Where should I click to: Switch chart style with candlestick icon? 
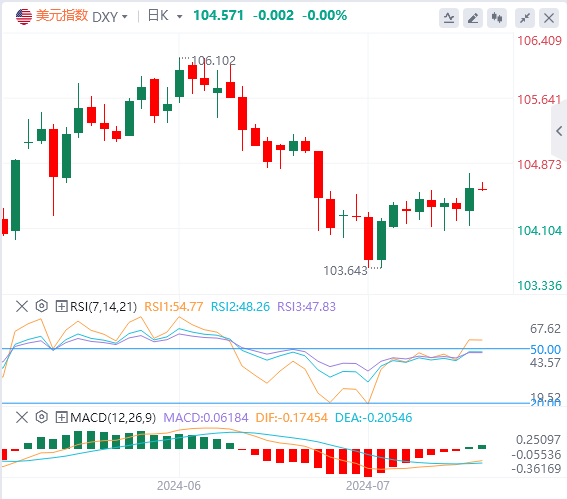click(497, 18)
